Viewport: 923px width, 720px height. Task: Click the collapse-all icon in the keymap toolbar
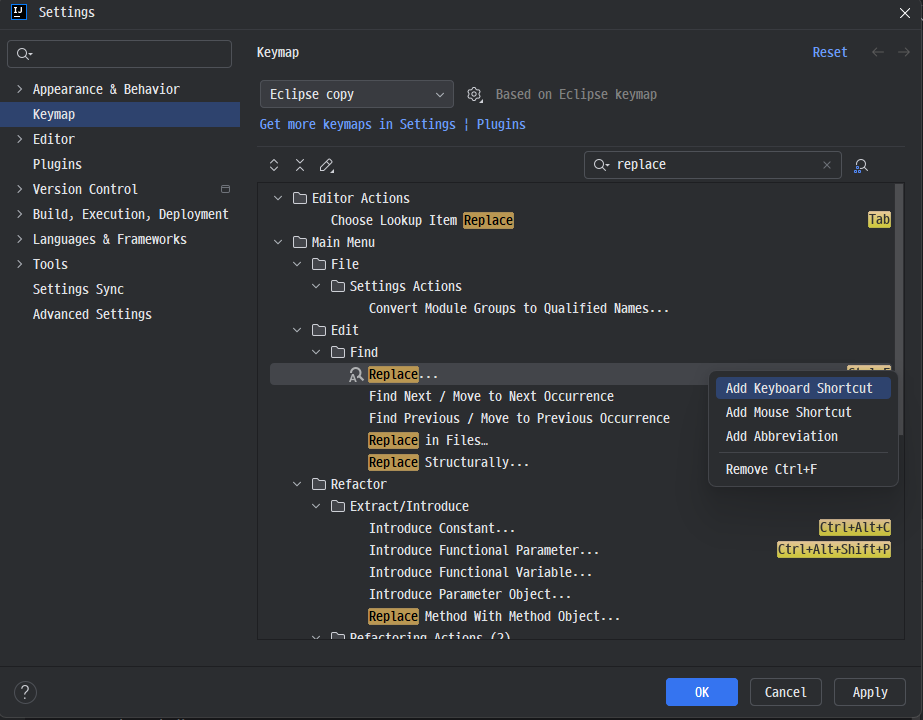click(300, 164)
